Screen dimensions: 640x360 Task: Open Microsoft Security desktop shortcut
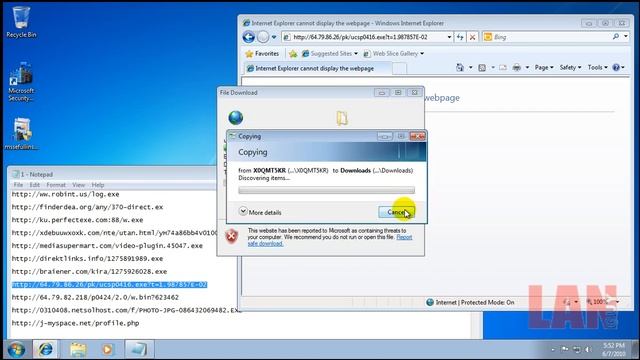pyautogui.click(x=21, y=82)
